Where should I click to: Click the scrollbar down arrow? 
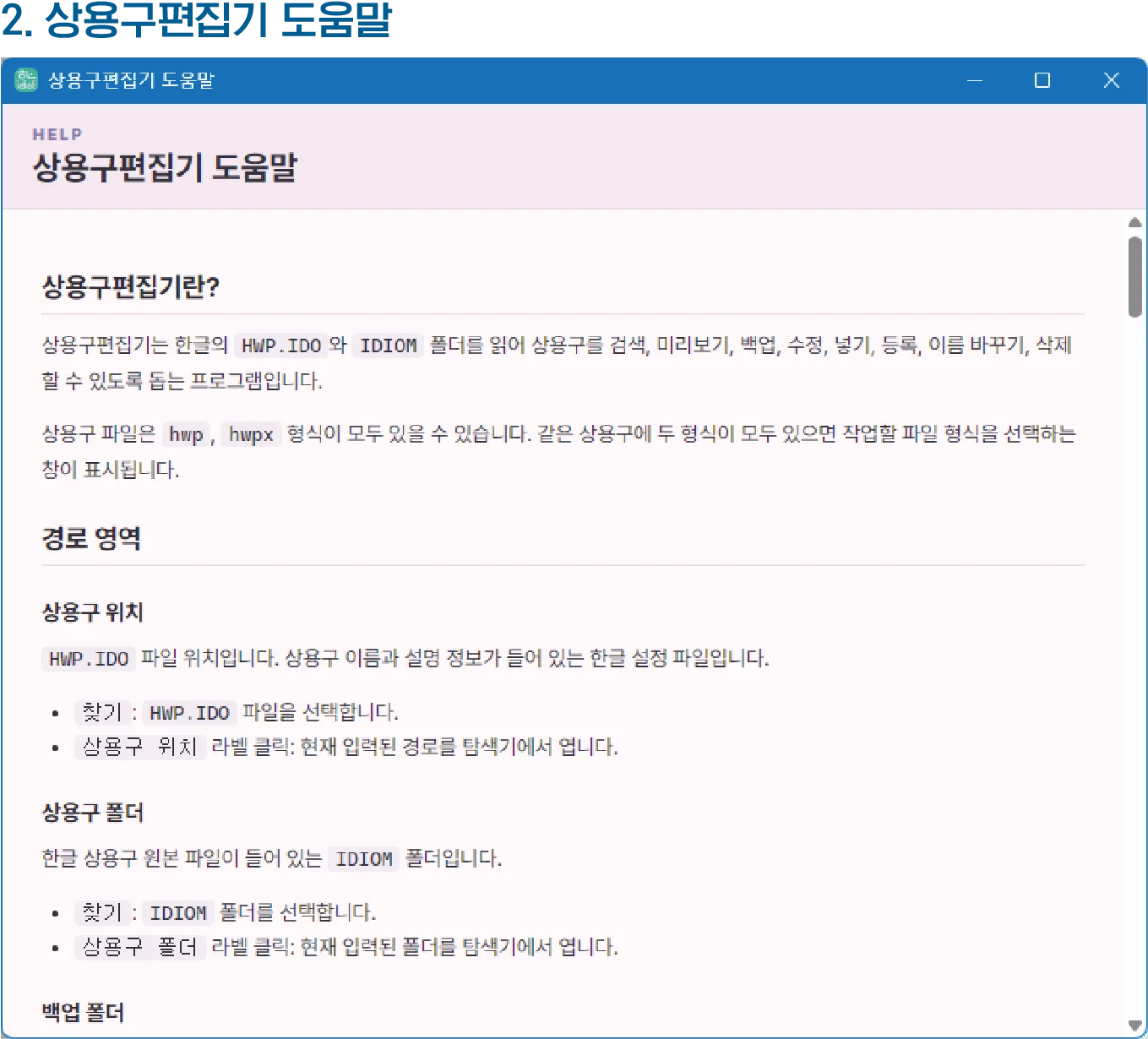(1134, 1025)
